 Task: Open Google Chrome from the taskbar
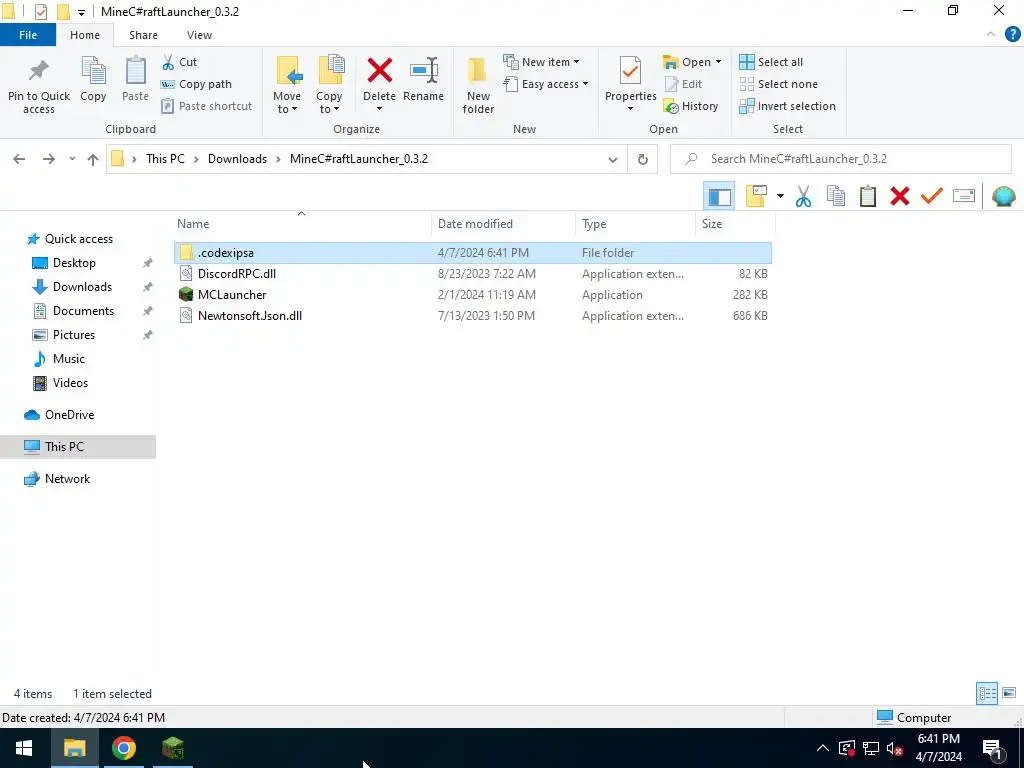123,748
